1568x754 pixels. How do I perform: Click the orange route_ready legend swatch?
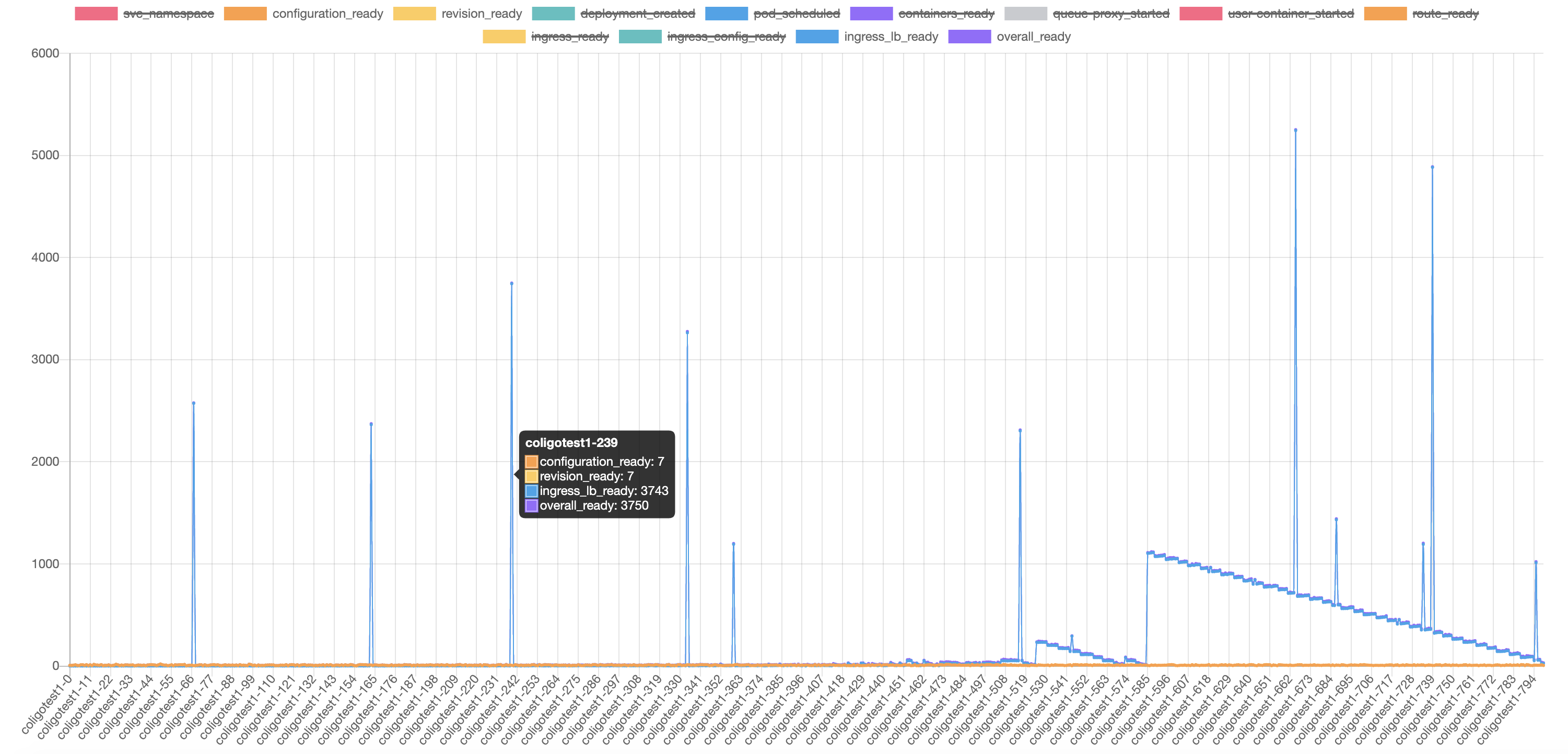point(1385,14)
